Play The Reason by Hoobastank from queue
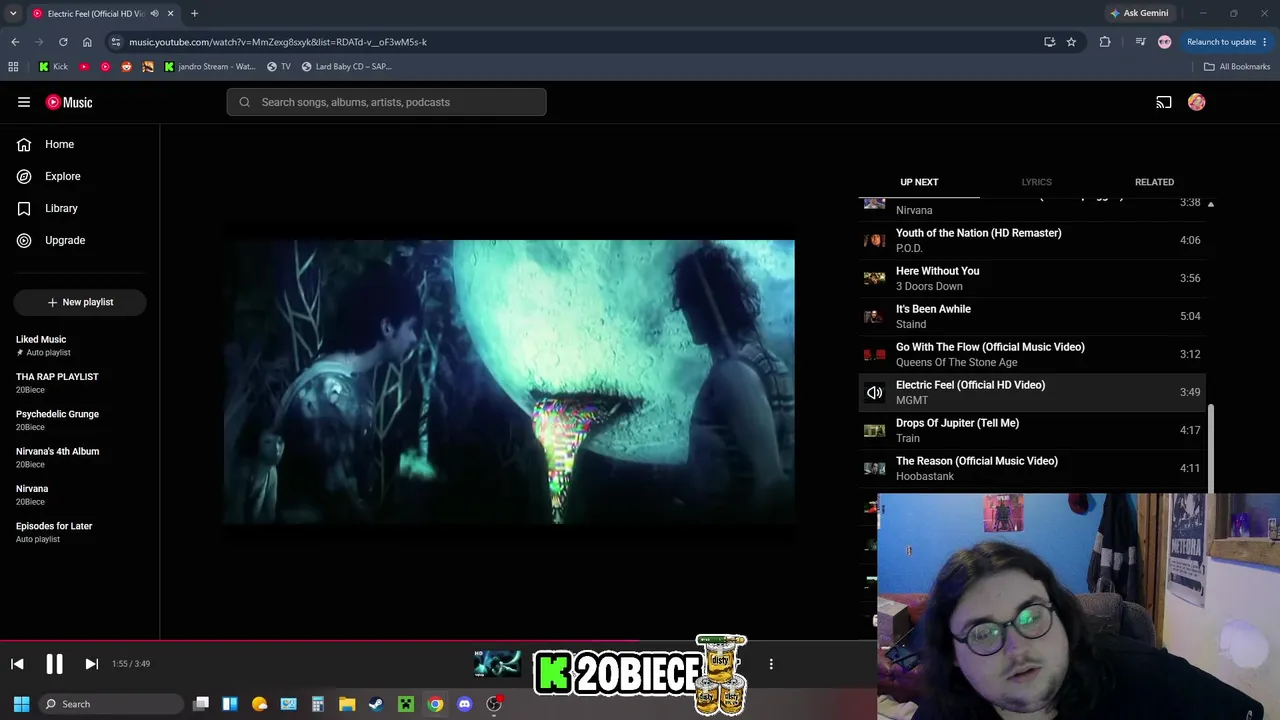 click(1032, 468)
